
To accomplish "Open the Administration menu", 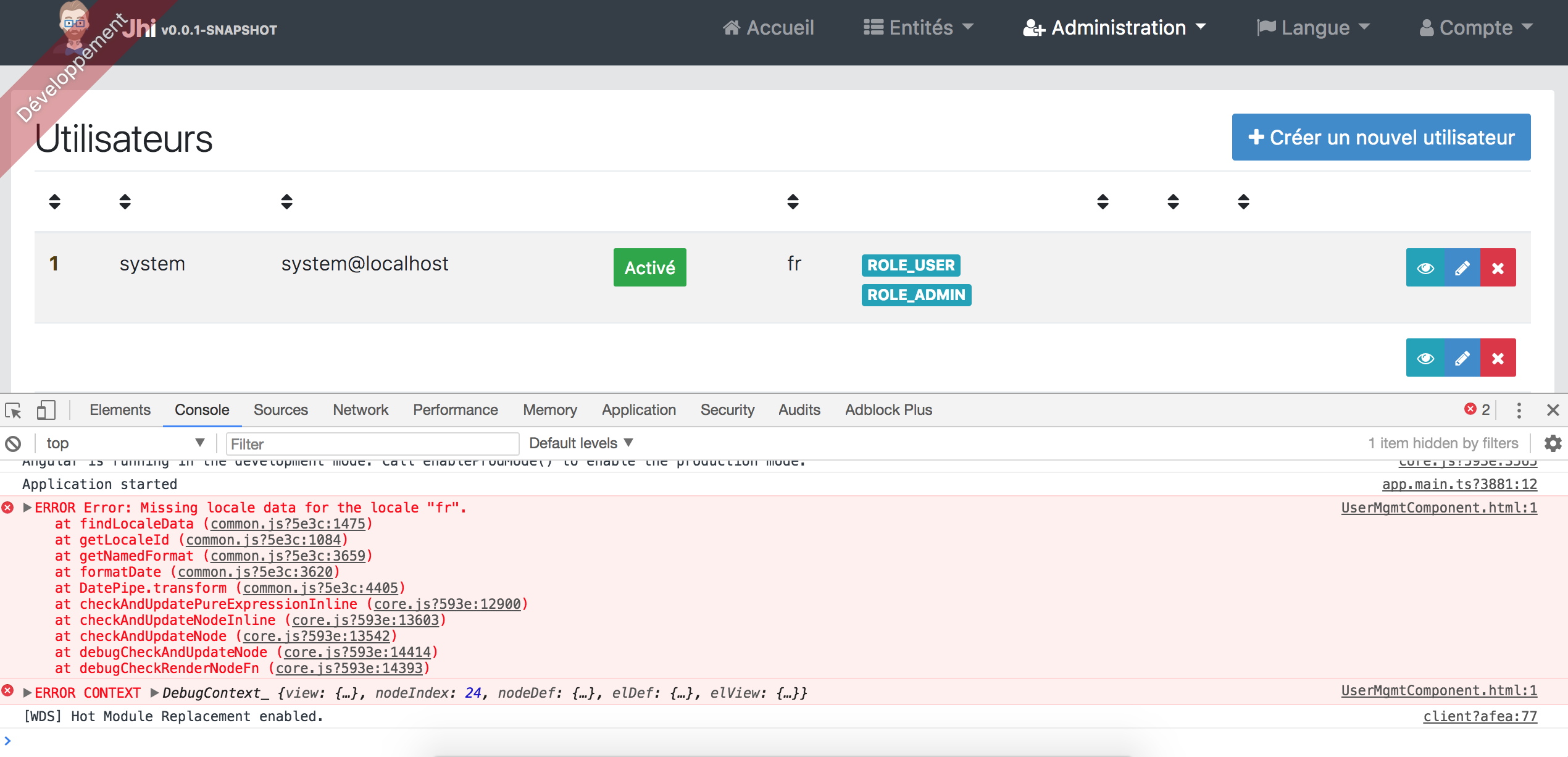I will pyautogui.click(x=1113, y=27).
